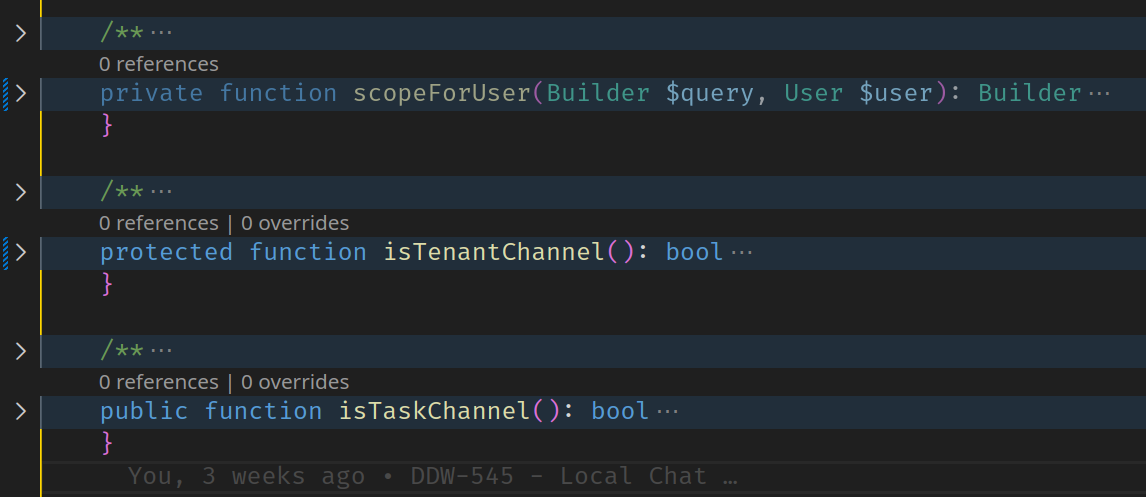
Task: Open "0 references" lens above isTaskChannel
Action: [158, 382]
